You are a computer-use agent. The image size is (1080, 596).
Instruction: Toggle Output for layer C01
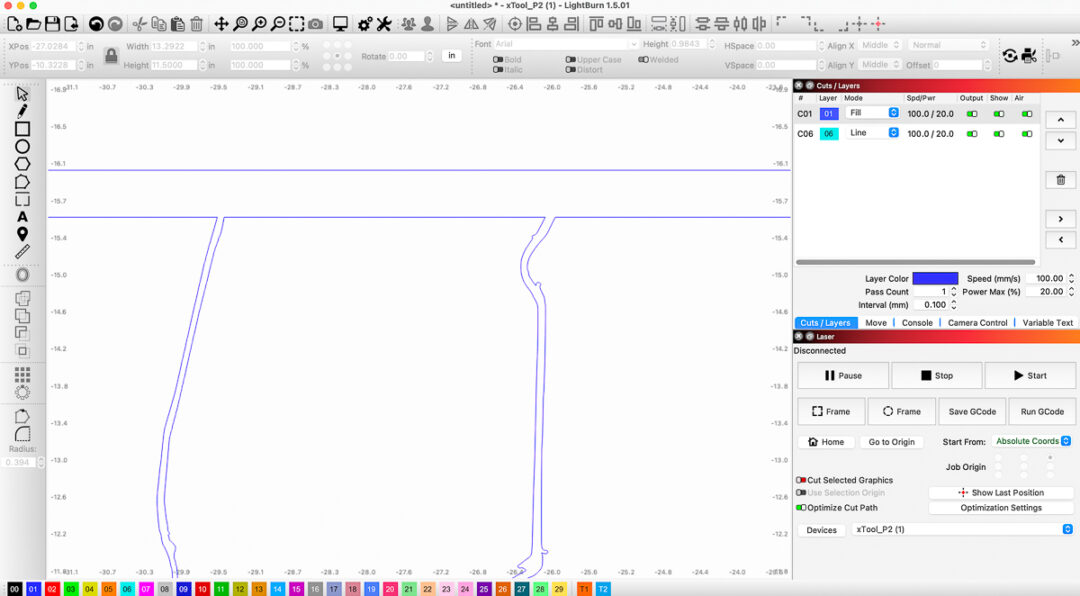(x=972, y=114)
